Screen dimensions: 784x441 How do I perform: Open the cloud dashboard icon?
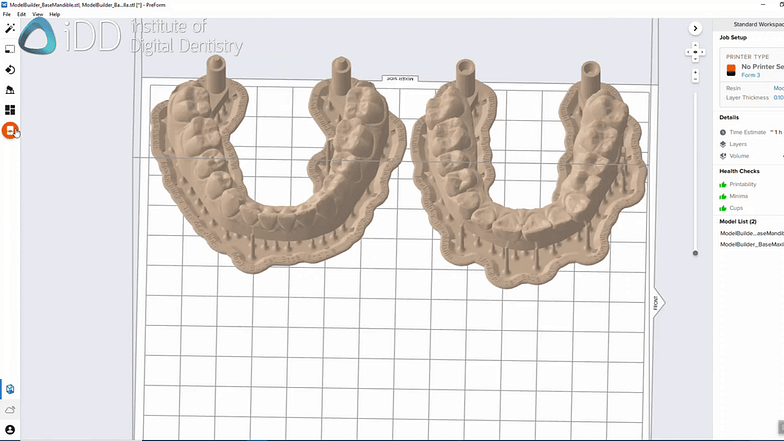[10, 409]
